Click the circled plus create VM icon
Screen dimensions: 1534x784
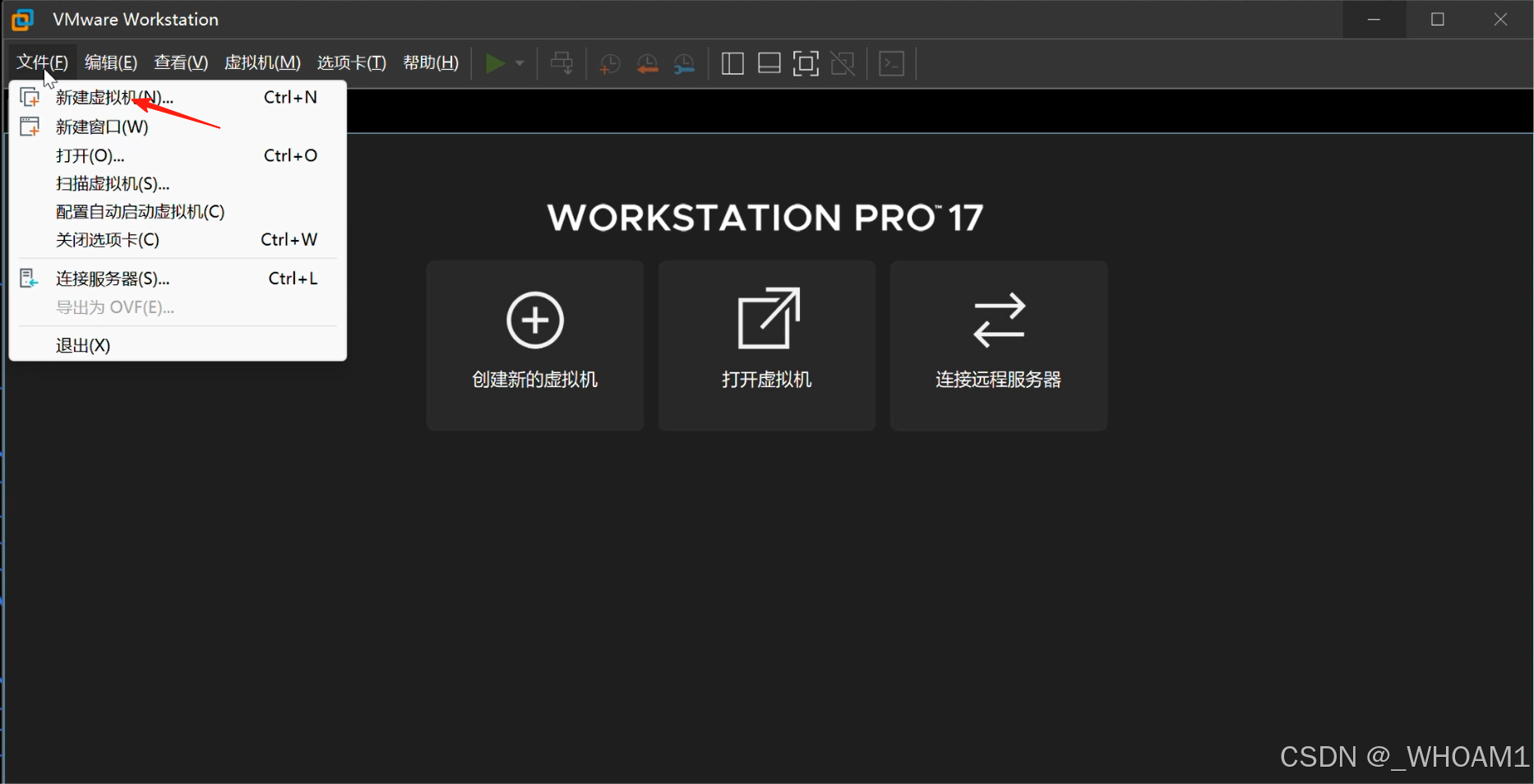[x=535, y=320]
